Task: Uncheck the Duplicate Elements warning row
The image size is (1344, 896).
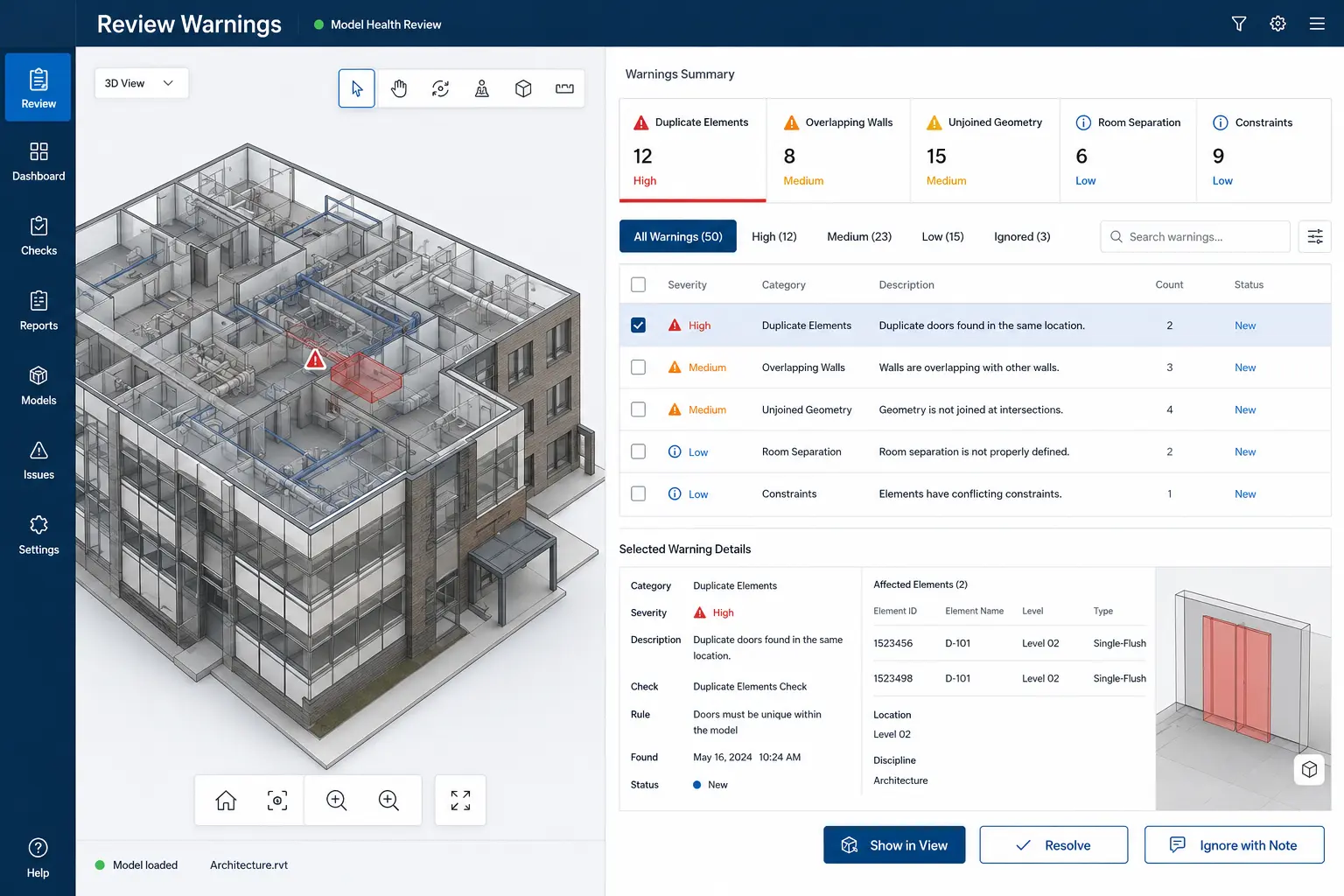Action: 639,325
